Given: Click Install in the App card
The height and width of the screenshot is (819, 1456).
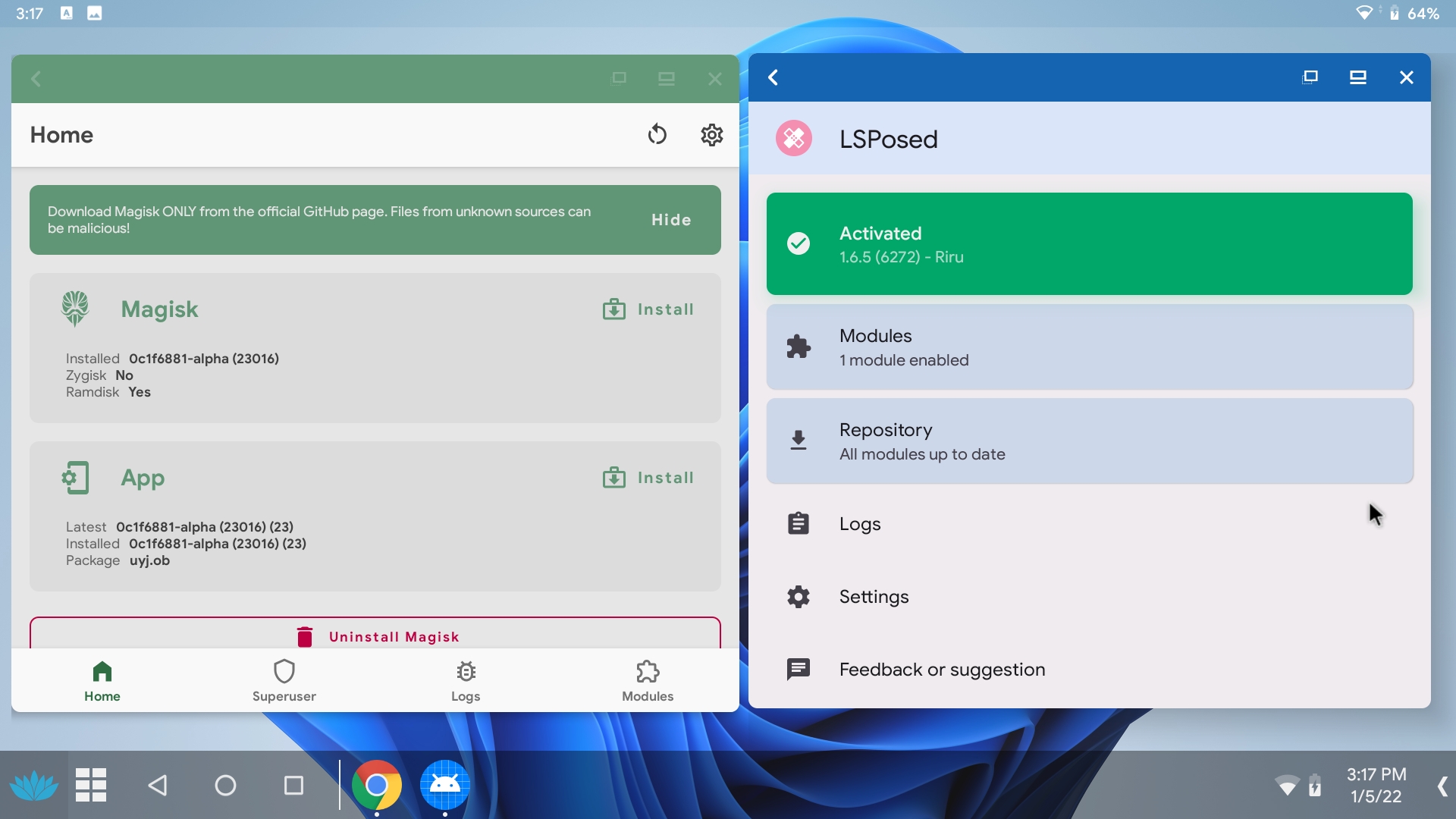Looking at the screenshot, I should [648, 478].
